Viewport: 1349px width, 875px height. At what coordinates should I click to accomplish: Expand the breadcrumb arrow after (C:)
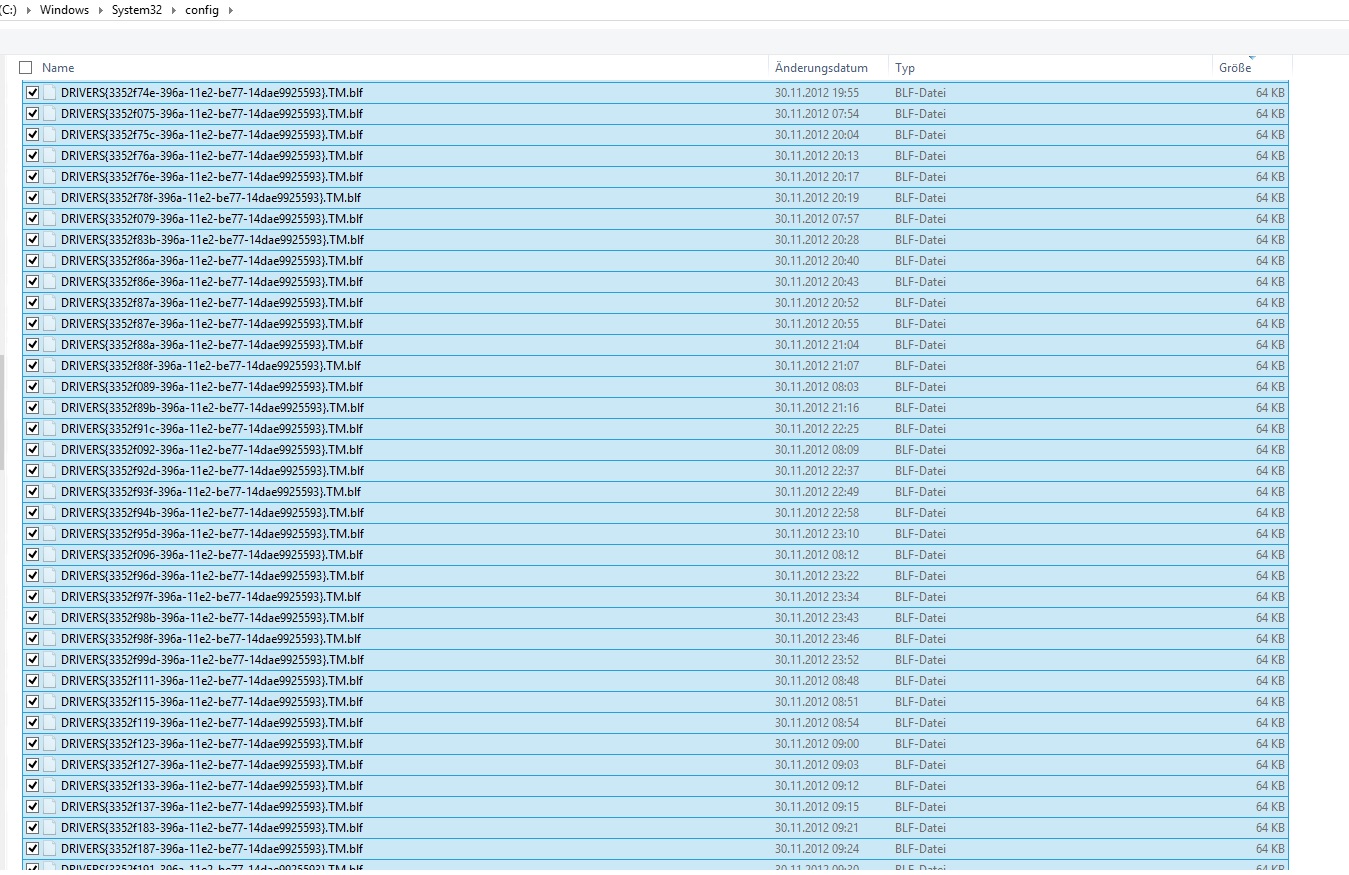point(28,10)
